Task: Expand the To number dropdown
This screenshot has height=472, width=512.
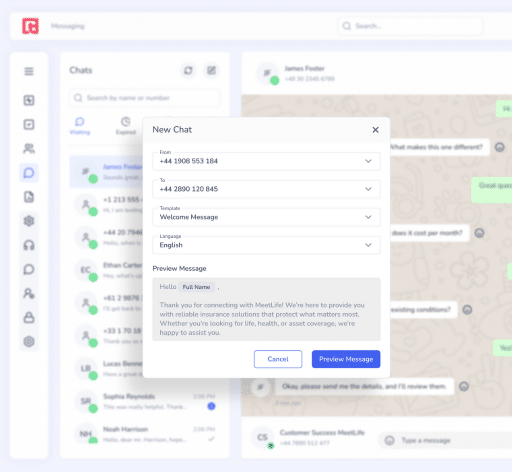Action: pos(266,189)
